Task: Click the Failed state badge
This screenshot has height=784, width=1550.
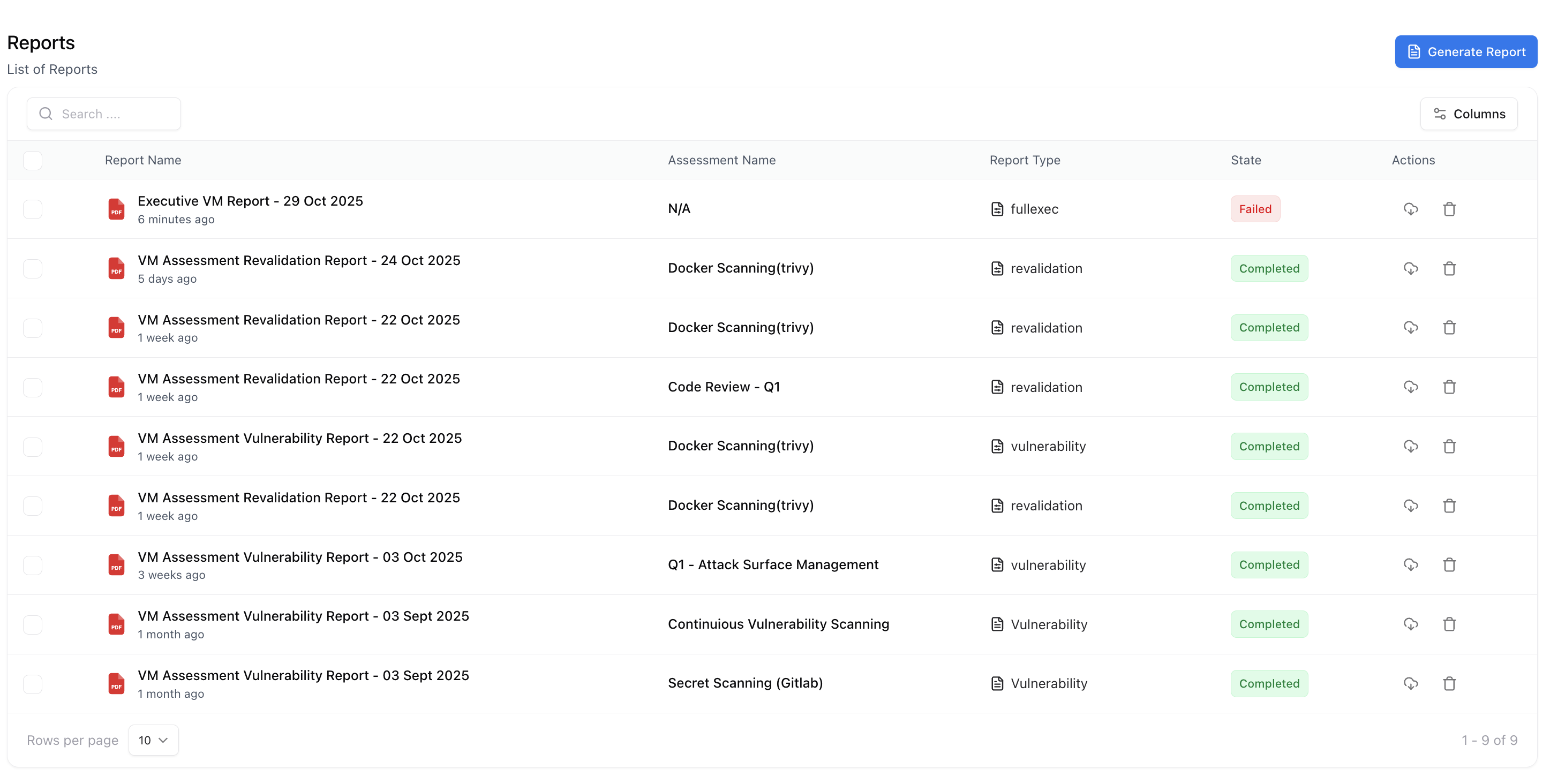Action: 1255,209
